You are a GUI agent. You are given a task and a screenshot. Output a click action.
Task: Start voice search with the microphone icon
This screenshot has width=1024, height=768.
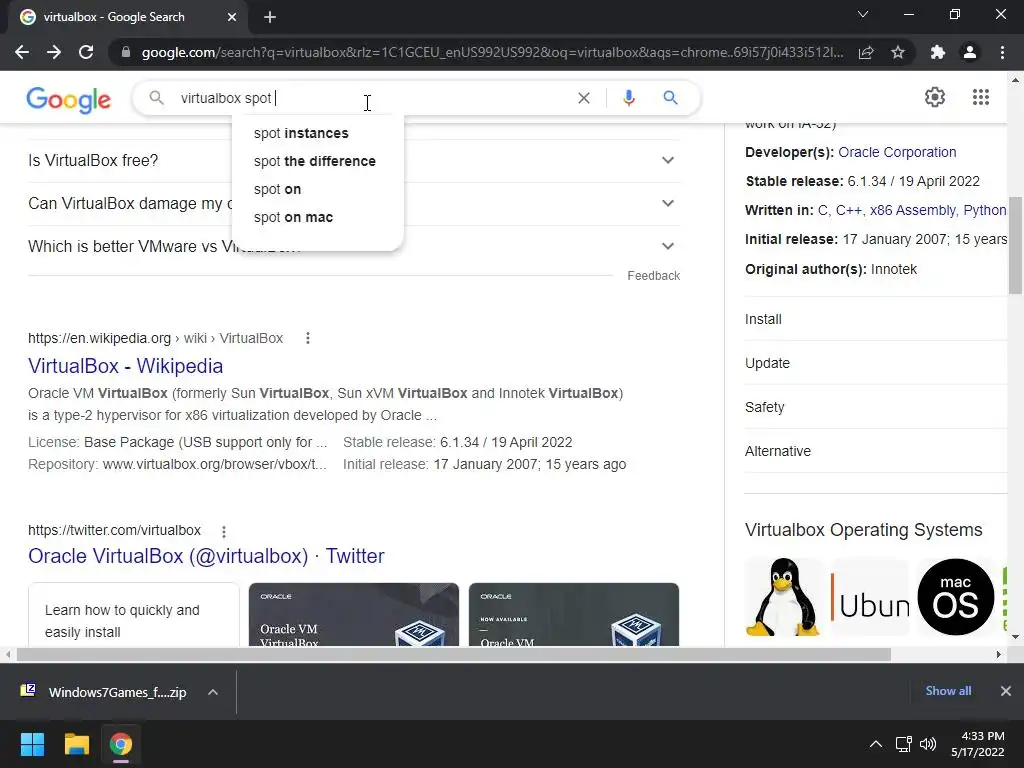[628, 98]
